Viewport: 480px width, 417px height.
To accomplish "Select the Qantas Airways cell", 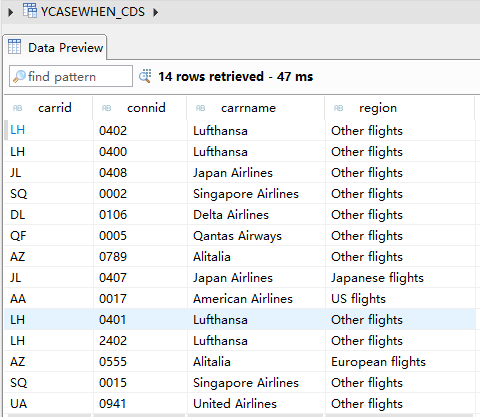I will click(256, 236).
